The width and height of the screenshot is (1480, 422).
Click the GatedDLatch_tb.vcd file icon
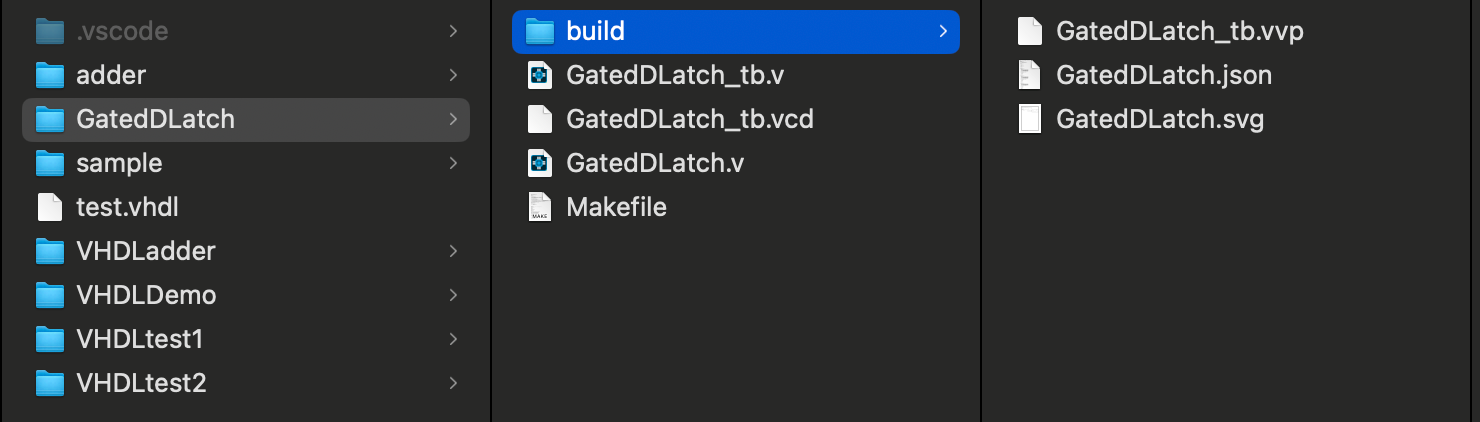[x=540, y=119]
